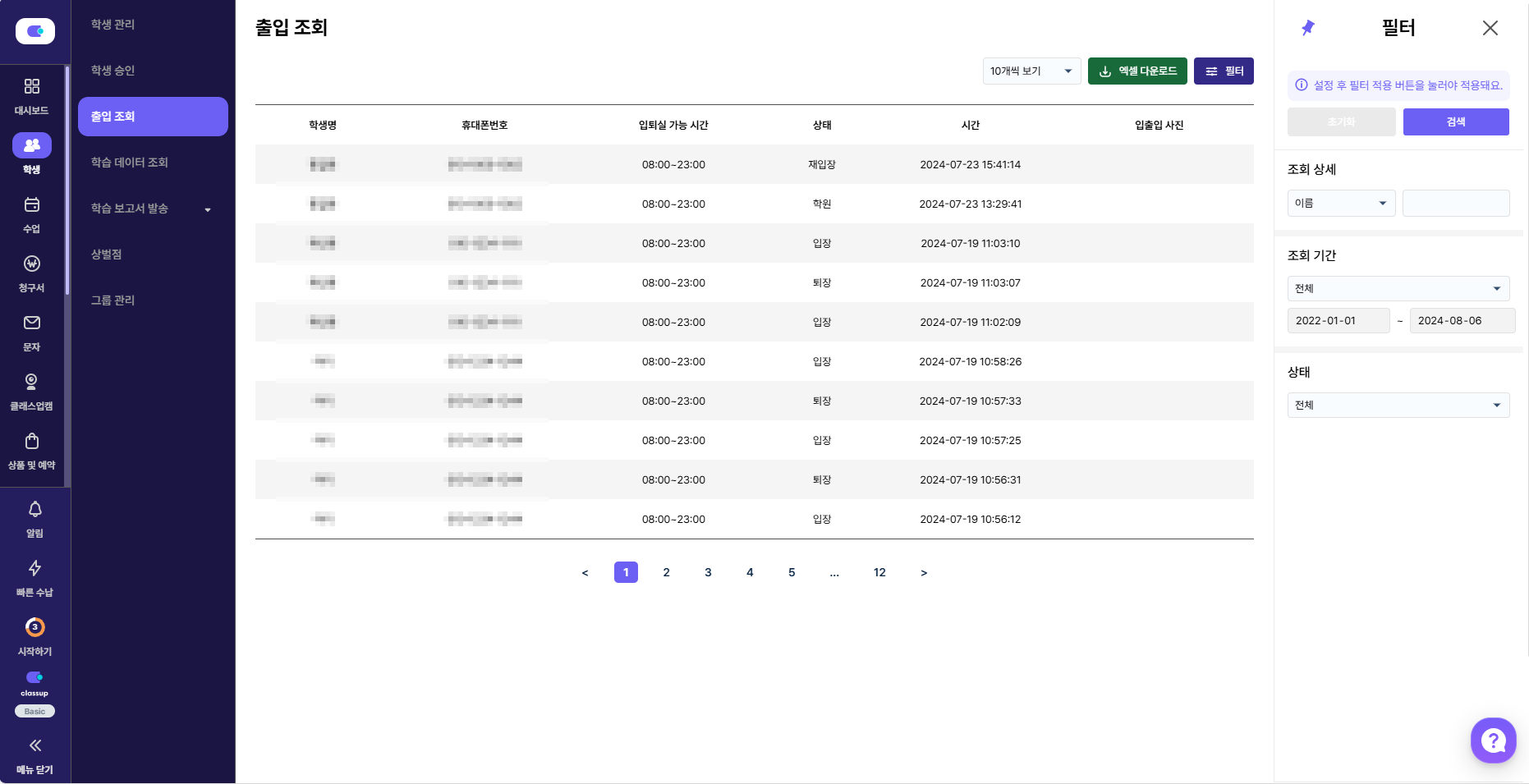
Task: Open the 클래스업캠 webcam icon
Action: click(x=32, y=383)
